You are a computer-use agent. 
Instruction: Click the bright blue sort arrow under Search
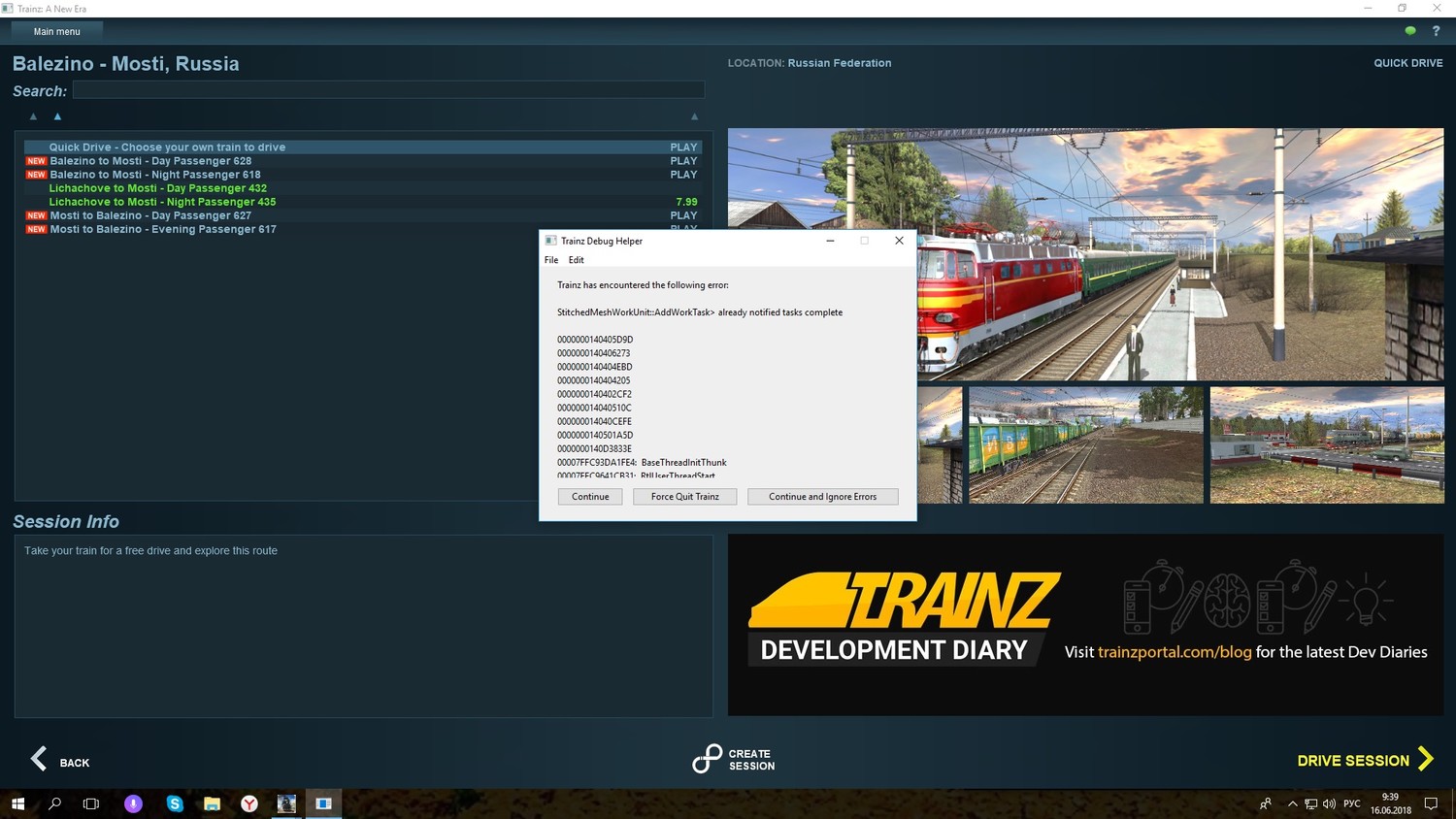click(57, 116)
